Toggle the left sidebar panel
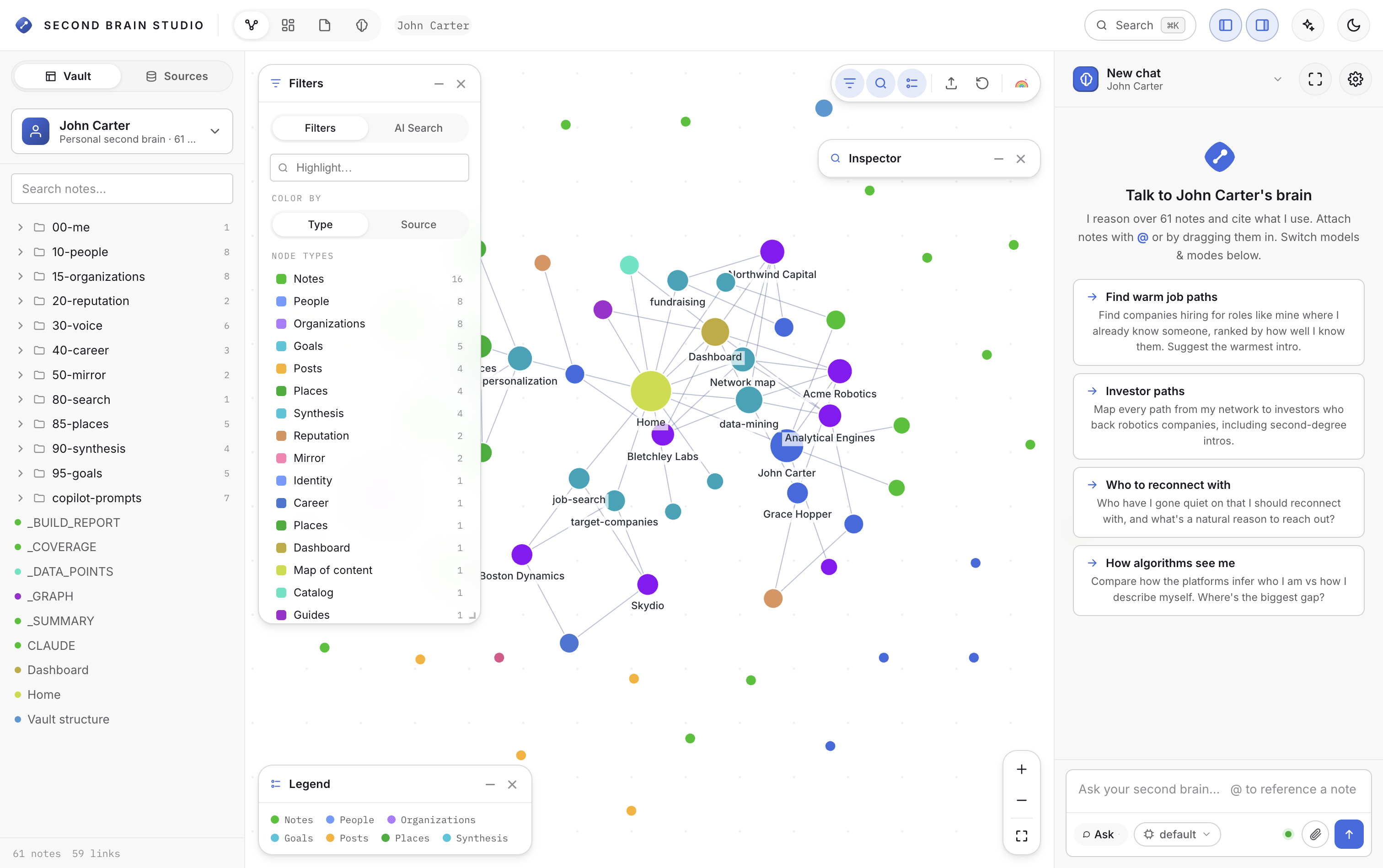Image resolution: width=1383 pixels, height=868 pixels. tap(1226, 25)
